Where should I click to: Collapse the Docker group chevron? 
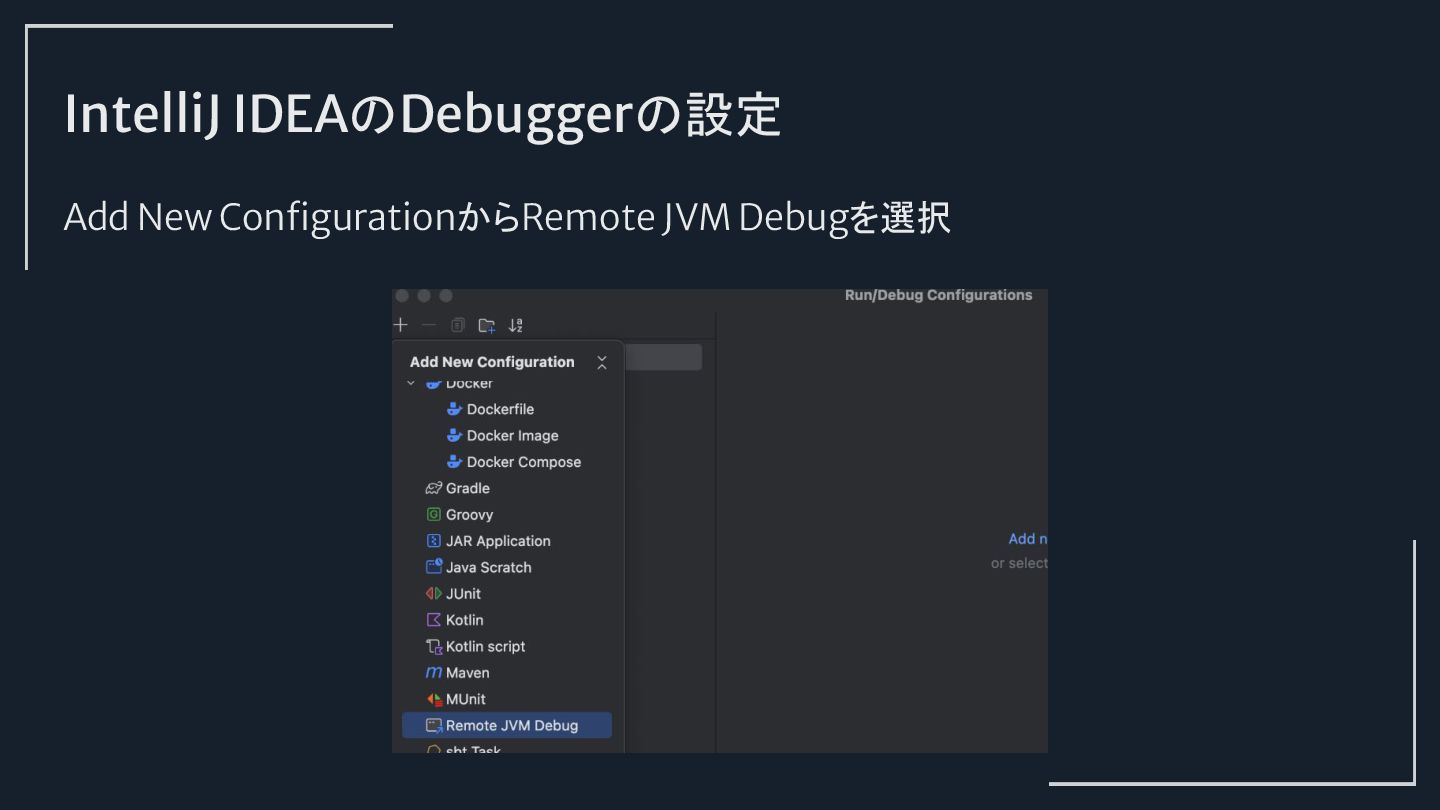[411, 383]
